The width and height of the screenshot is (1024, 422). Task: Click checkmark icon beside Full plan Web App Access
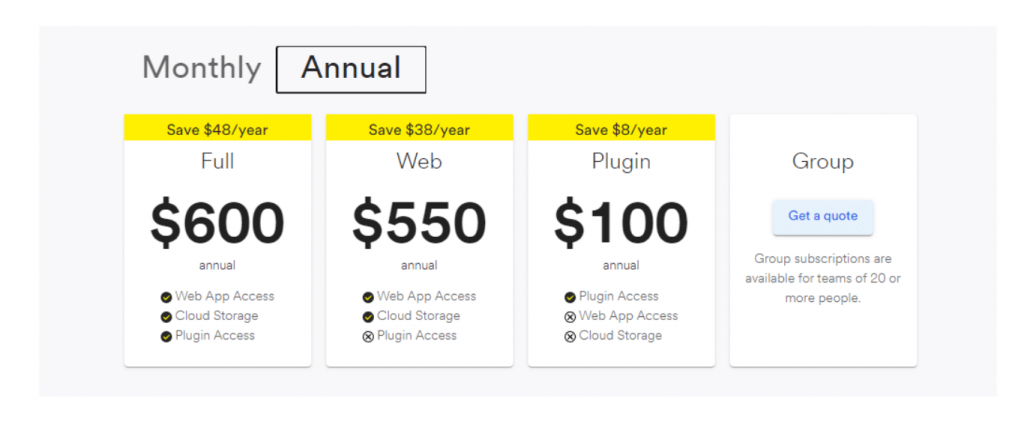166,297
